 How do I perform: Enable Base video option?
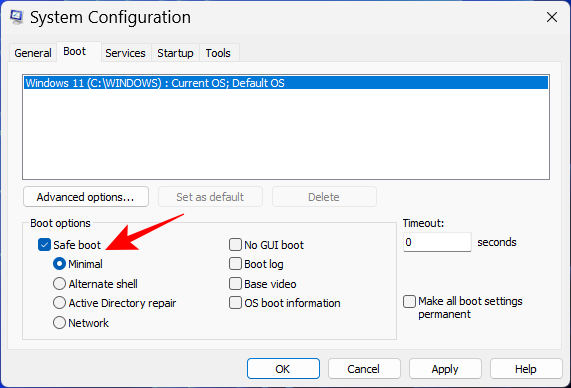(x=235, y=284)
